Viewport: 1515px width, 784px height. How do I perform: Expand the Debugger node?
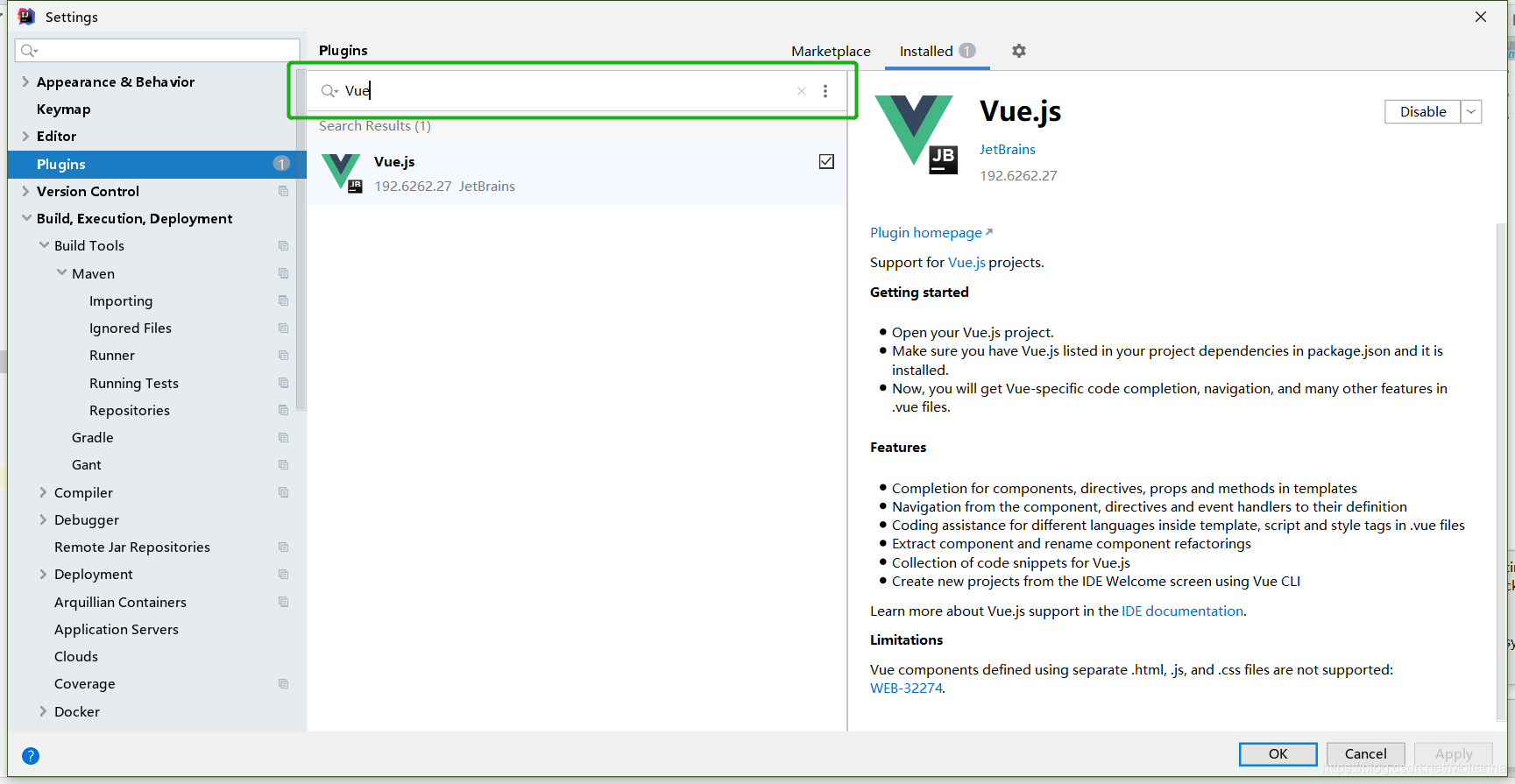(43, 519)
